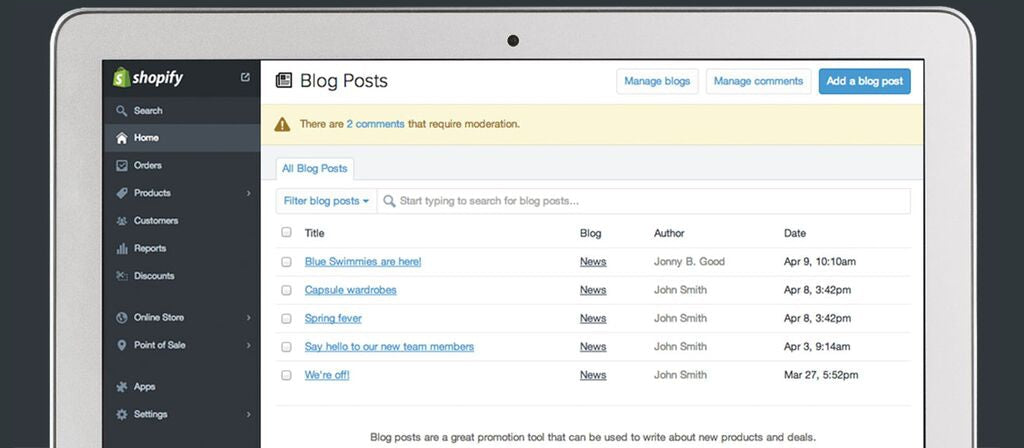
Task: Open store in new window icon
Action: click(246, 78)
